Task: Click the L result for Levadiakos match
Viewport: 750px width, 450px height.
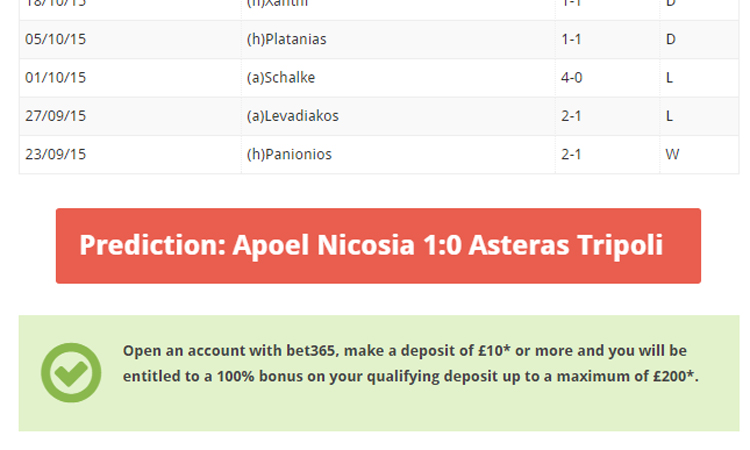Action: pos(699,116)
